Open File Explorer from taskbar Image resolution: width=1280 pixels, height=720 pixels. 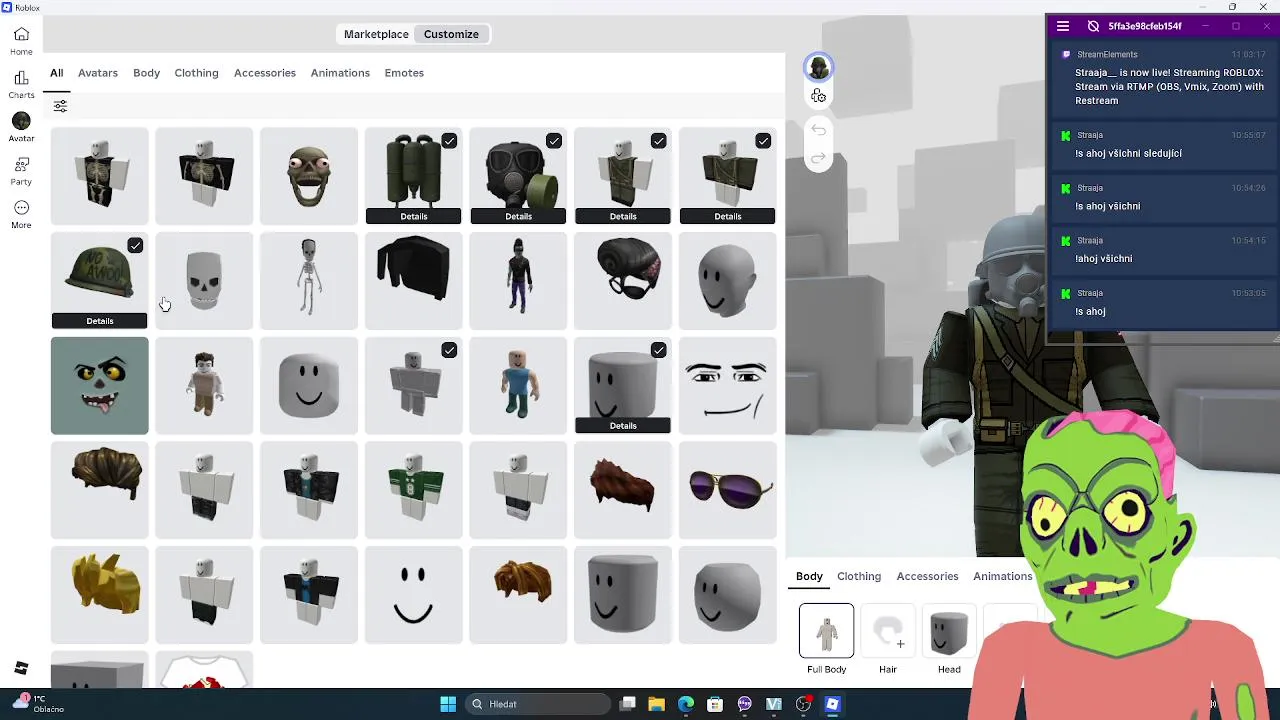[657, 704]
